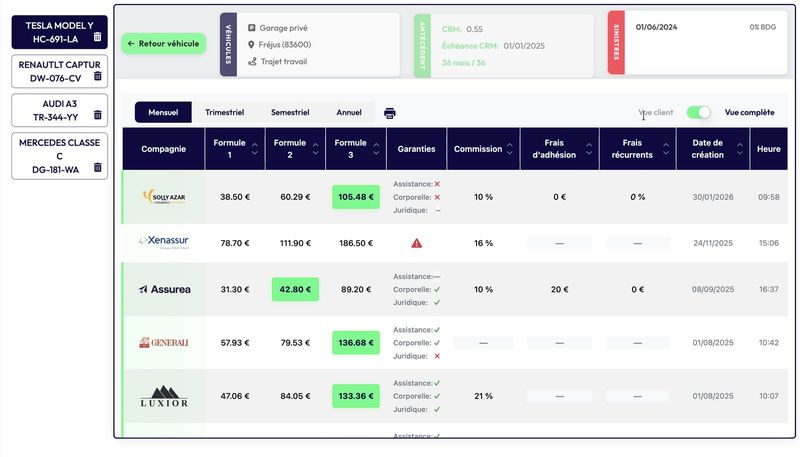Click Xenassur Formule 3 price 186.50 €
800x457 pixels.
coord(356,243)
